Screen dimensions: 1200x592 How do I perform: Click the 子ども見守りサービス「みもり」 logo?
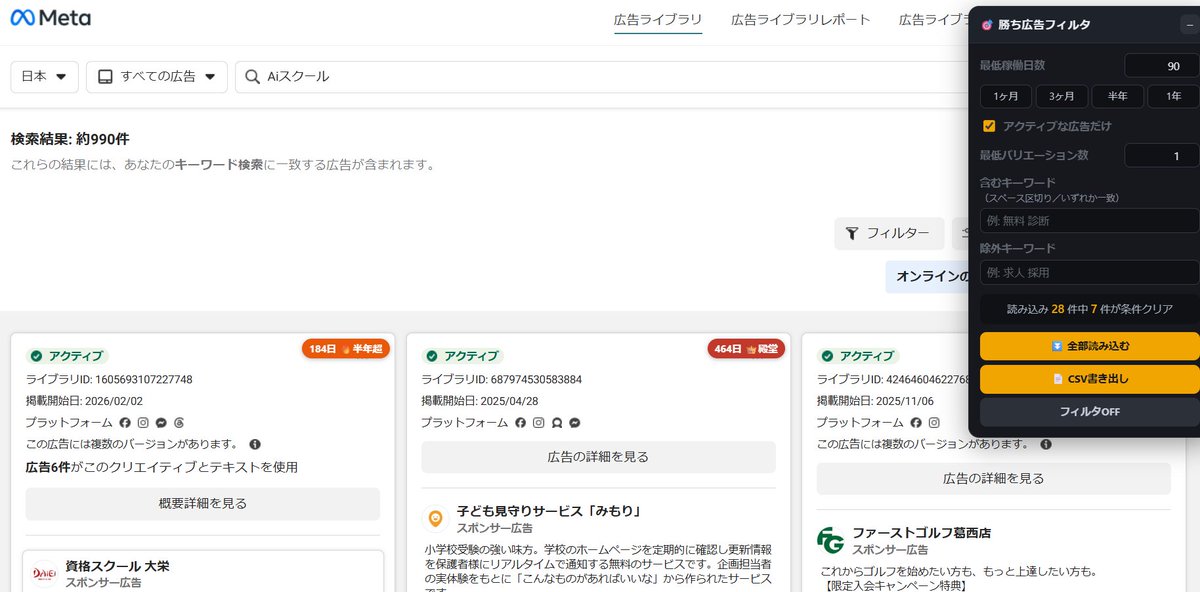click(x=435, y=518)
